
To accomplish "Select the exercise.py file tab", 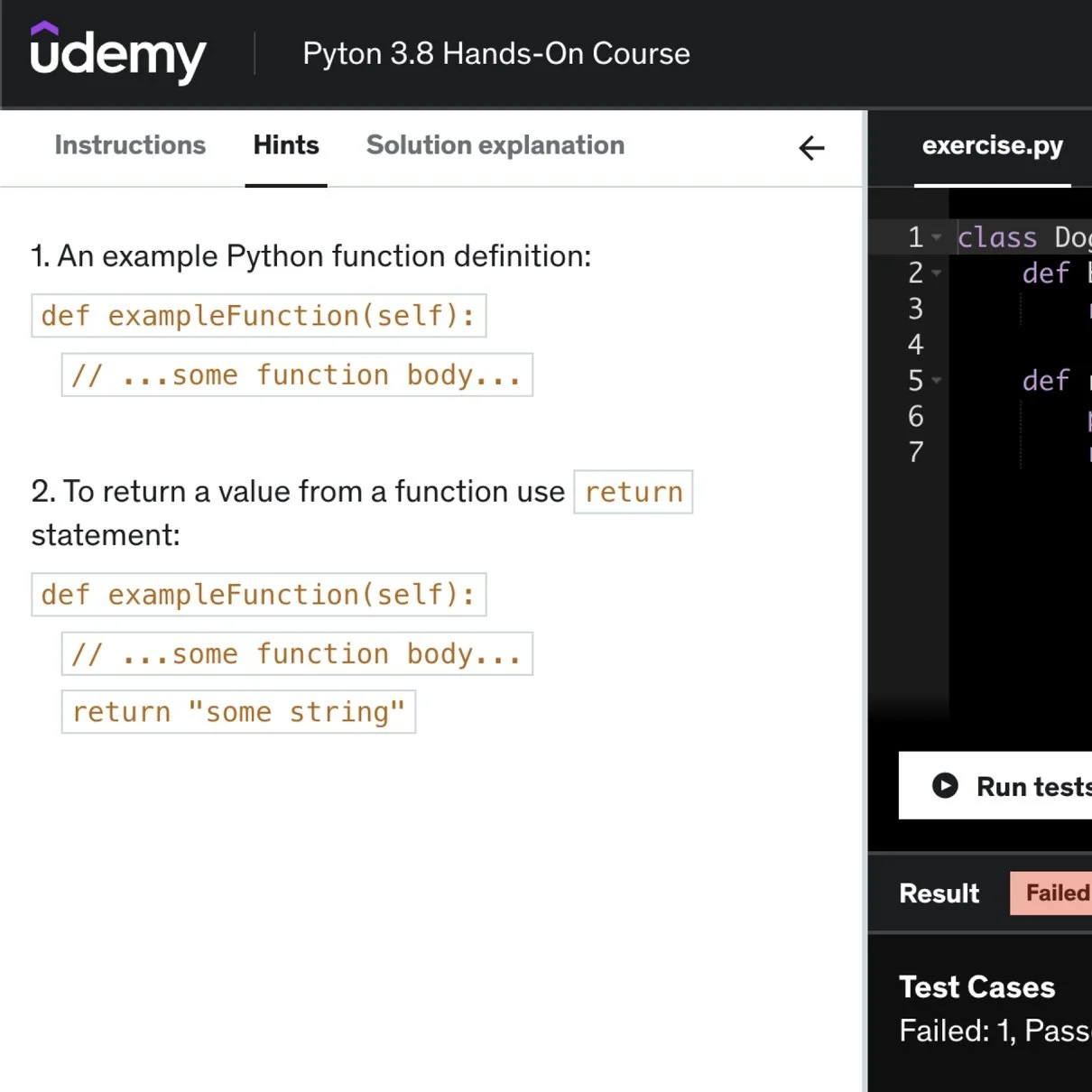I will point(993,145).
